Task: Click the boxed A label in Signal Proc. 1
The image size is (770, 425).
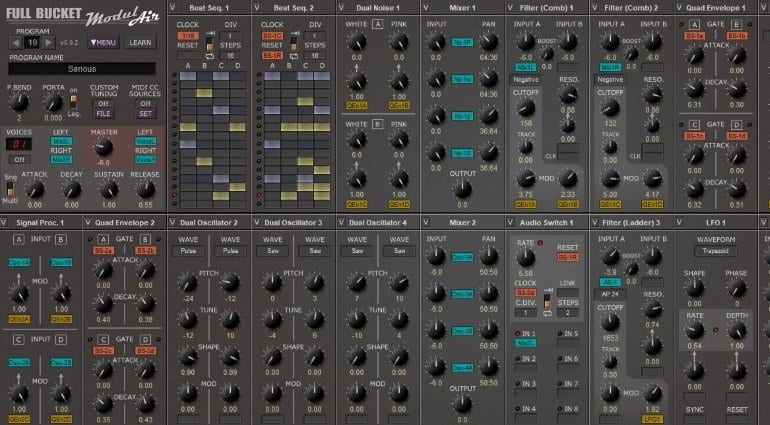Action: coord(19,239)
